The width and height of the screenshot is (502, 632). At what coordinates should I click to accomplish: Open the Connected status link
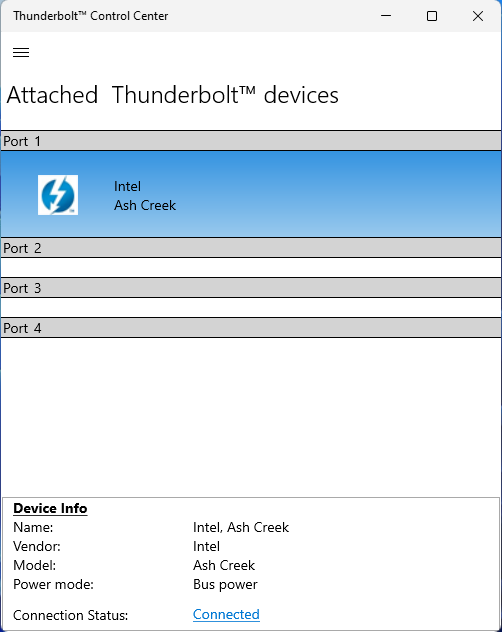[226, 614]
